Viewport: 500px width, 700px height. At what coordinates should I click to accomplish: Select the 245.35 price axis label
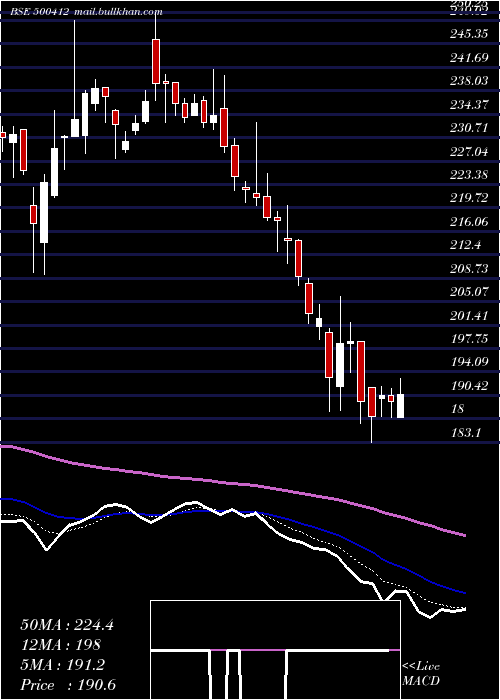(468, 34)
